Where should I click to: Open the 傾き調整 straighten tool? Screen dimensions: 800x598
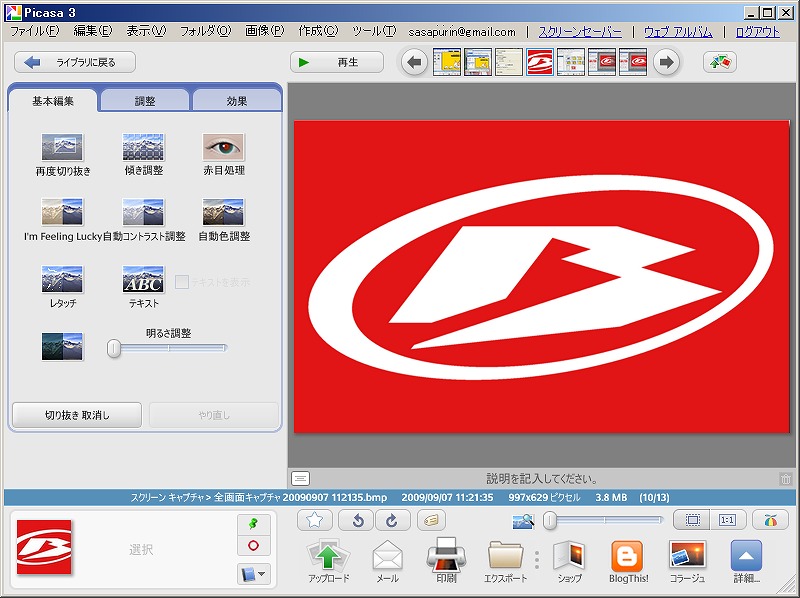click(143, 147)
